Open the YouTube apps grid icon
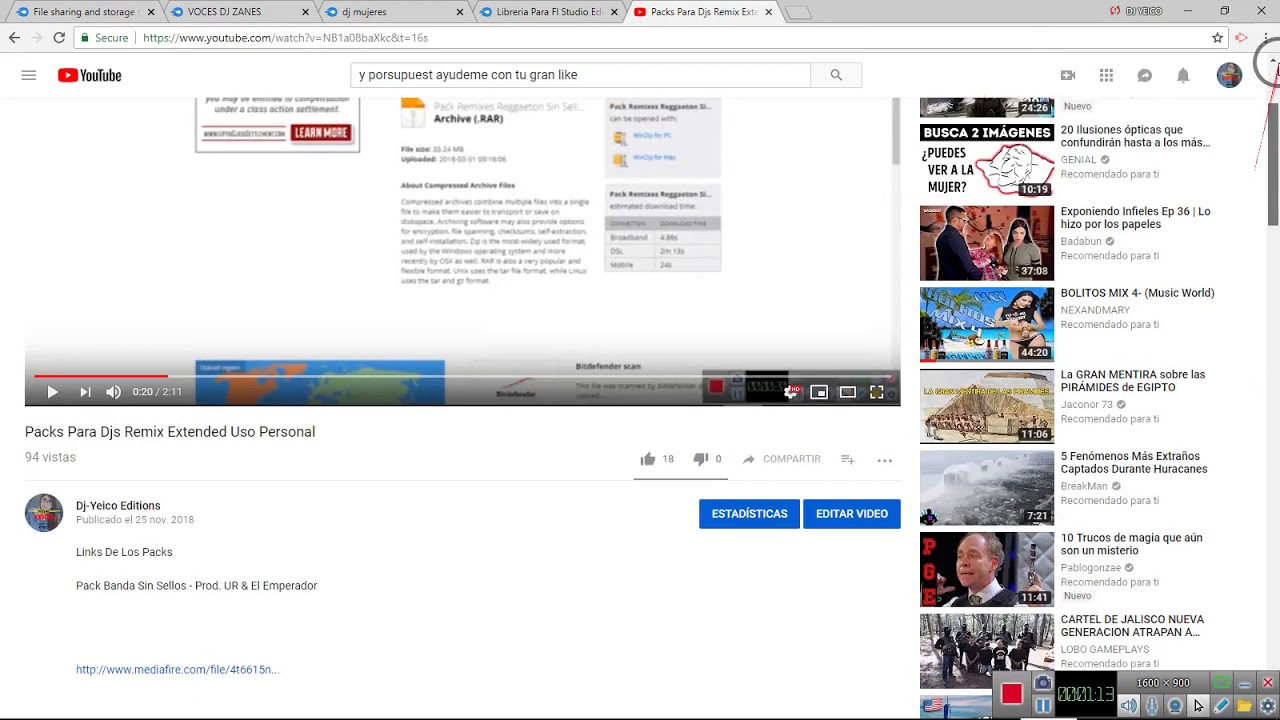Viewport: 1280px width, 720px height. (x=1106, y=75)
